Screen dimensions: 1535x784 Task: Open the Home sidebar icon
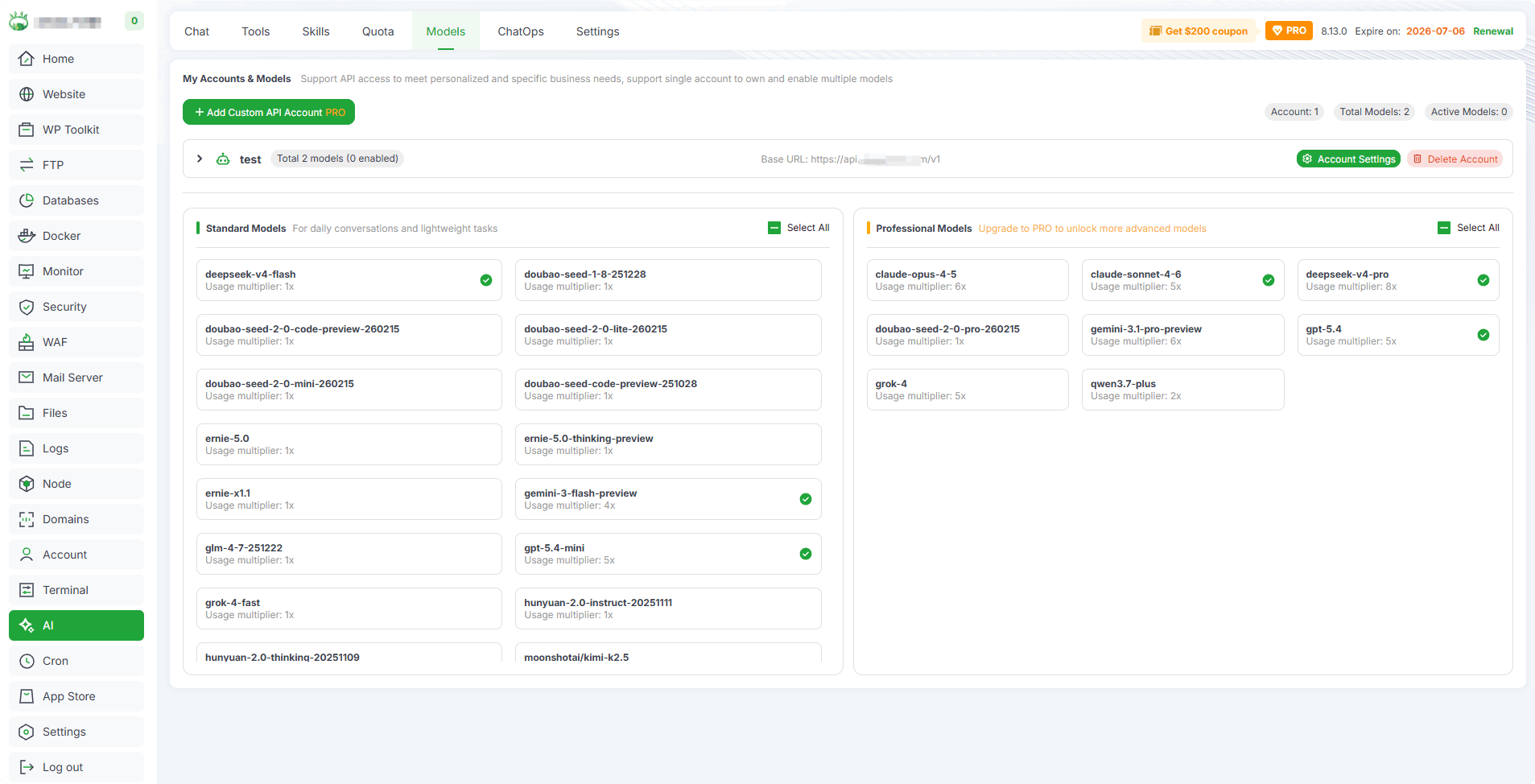pyautogui.click(x=27, y=59)
